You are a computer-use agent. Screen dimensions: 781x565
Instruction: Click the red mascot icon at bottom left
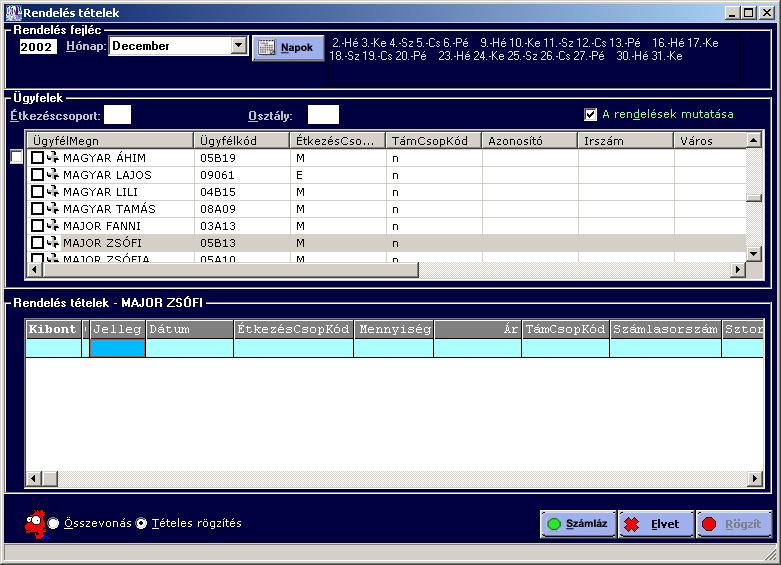click(x=34, y=522)
